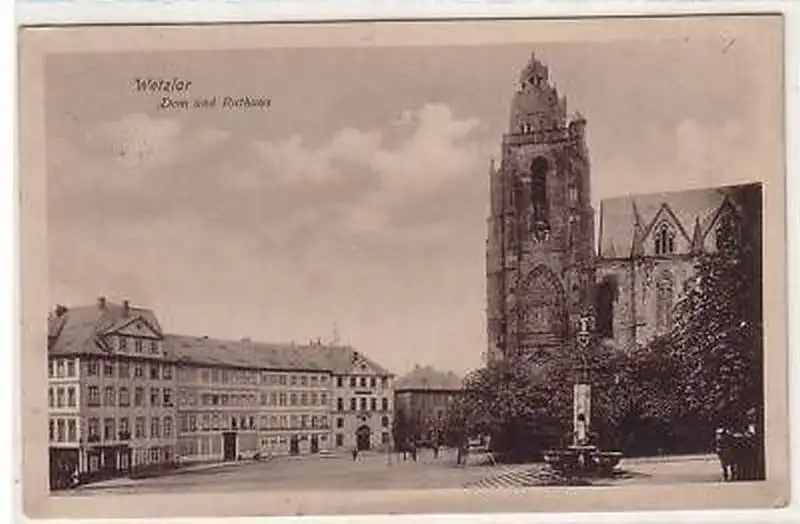This screenshot has height=524, width=800.
Task: Click the figures standing at bottom right
Action: click(x=735, y=455)
